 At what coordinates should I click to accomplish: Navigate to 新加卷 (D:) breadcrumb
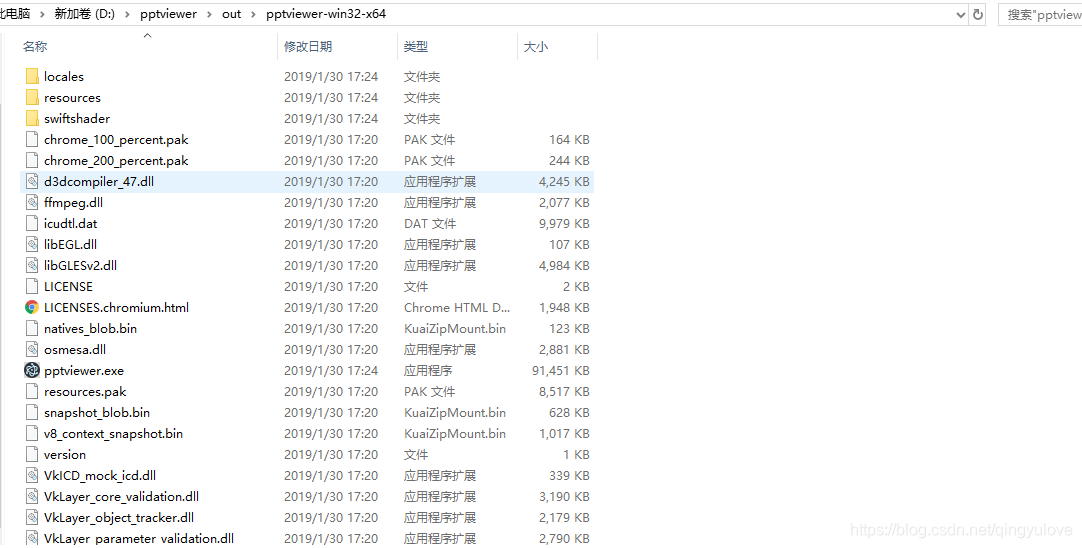pyautogui.click(x=85, y=14)
